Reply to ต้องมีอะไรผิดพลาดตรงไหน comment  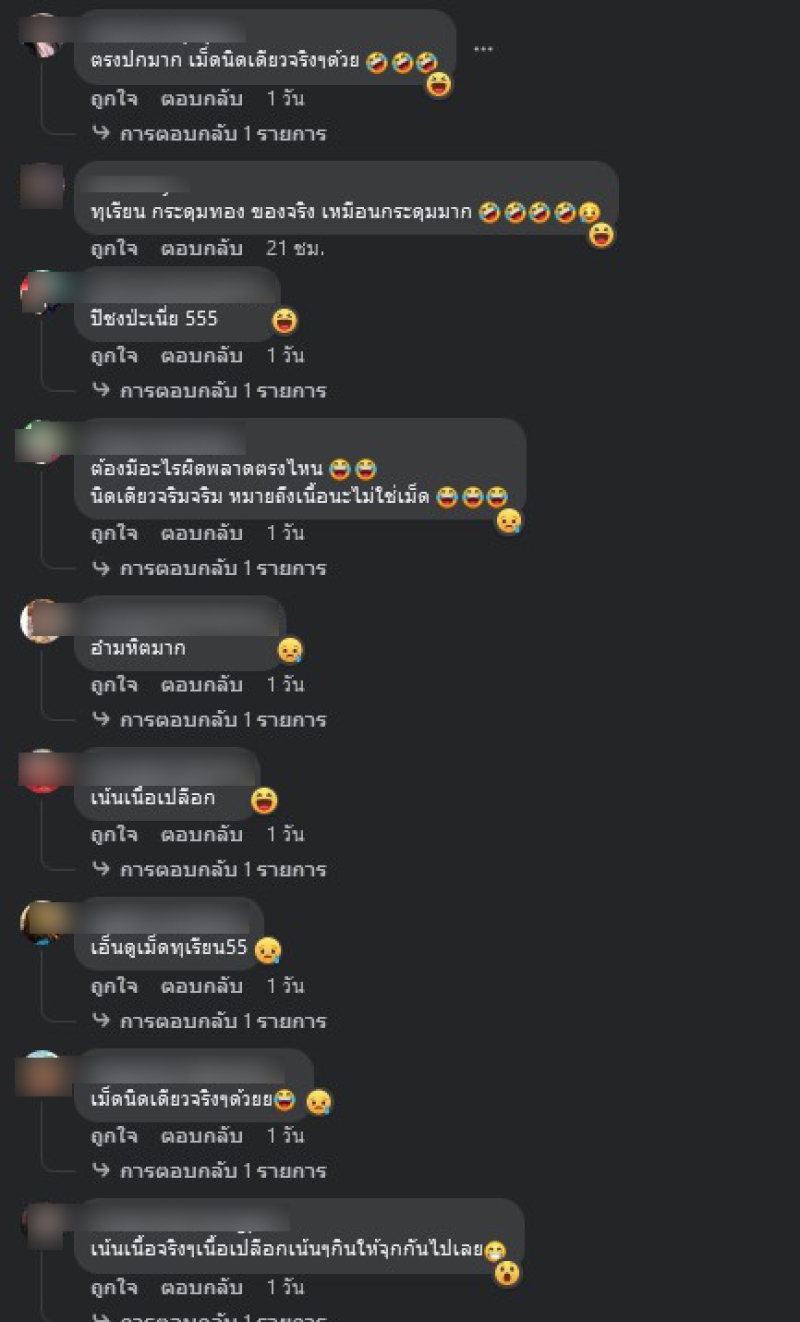coord(202,534)
